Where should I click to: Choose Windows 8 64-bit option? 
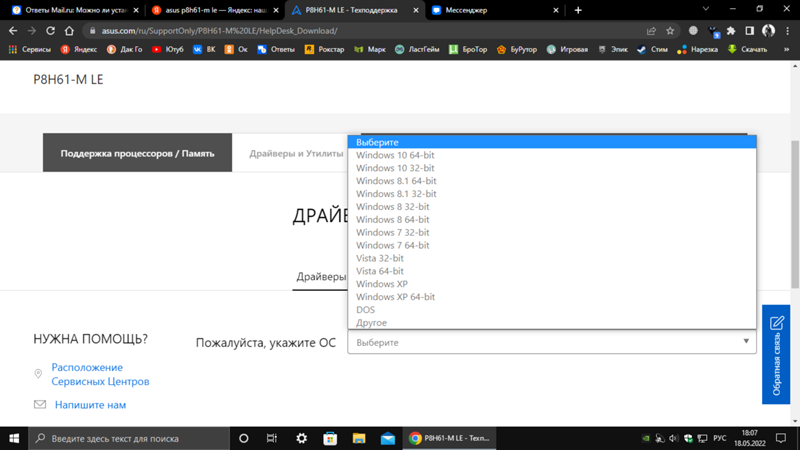coord(552,219)
